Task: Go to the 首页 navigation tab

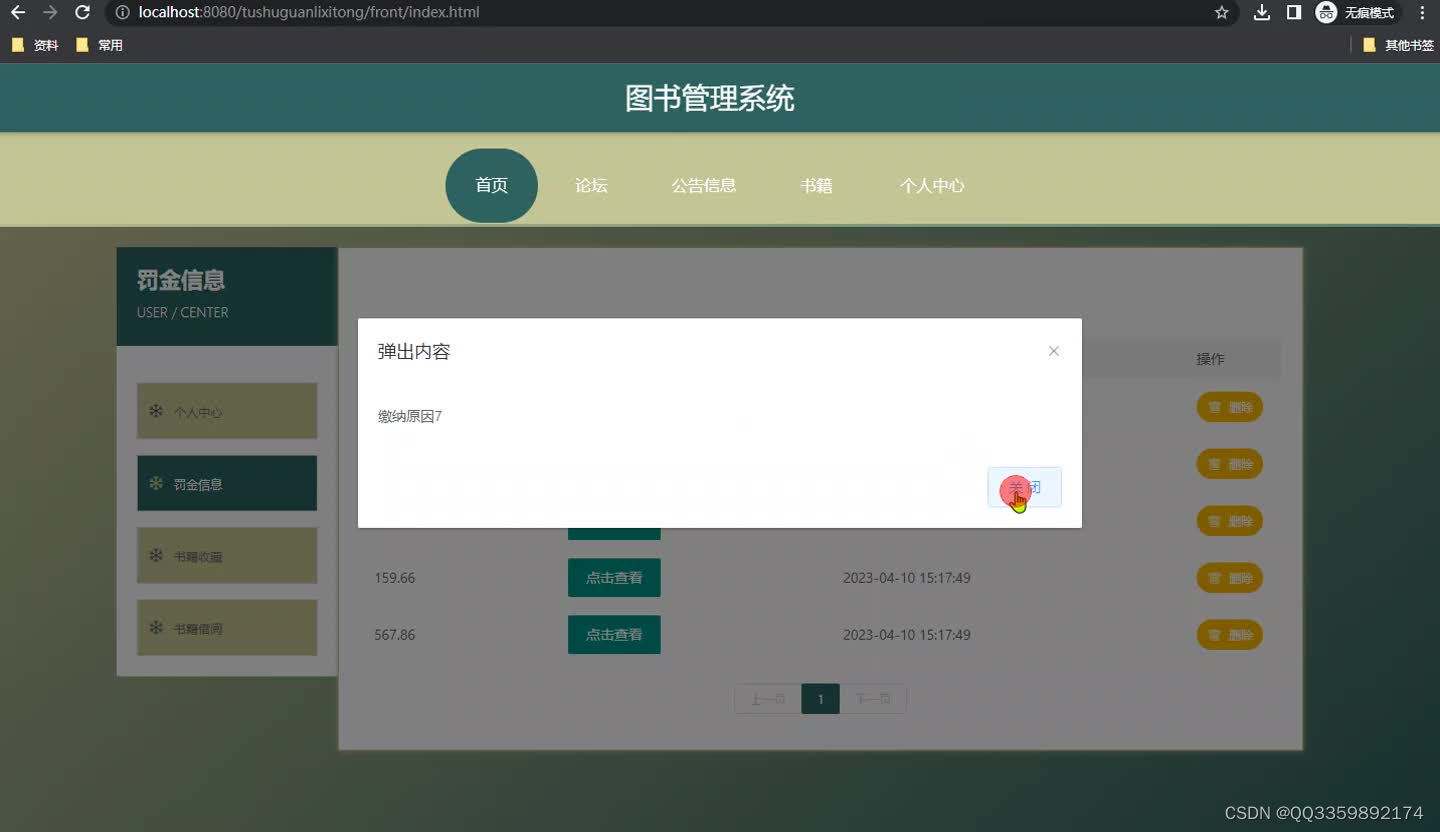Action: [491, 185]
